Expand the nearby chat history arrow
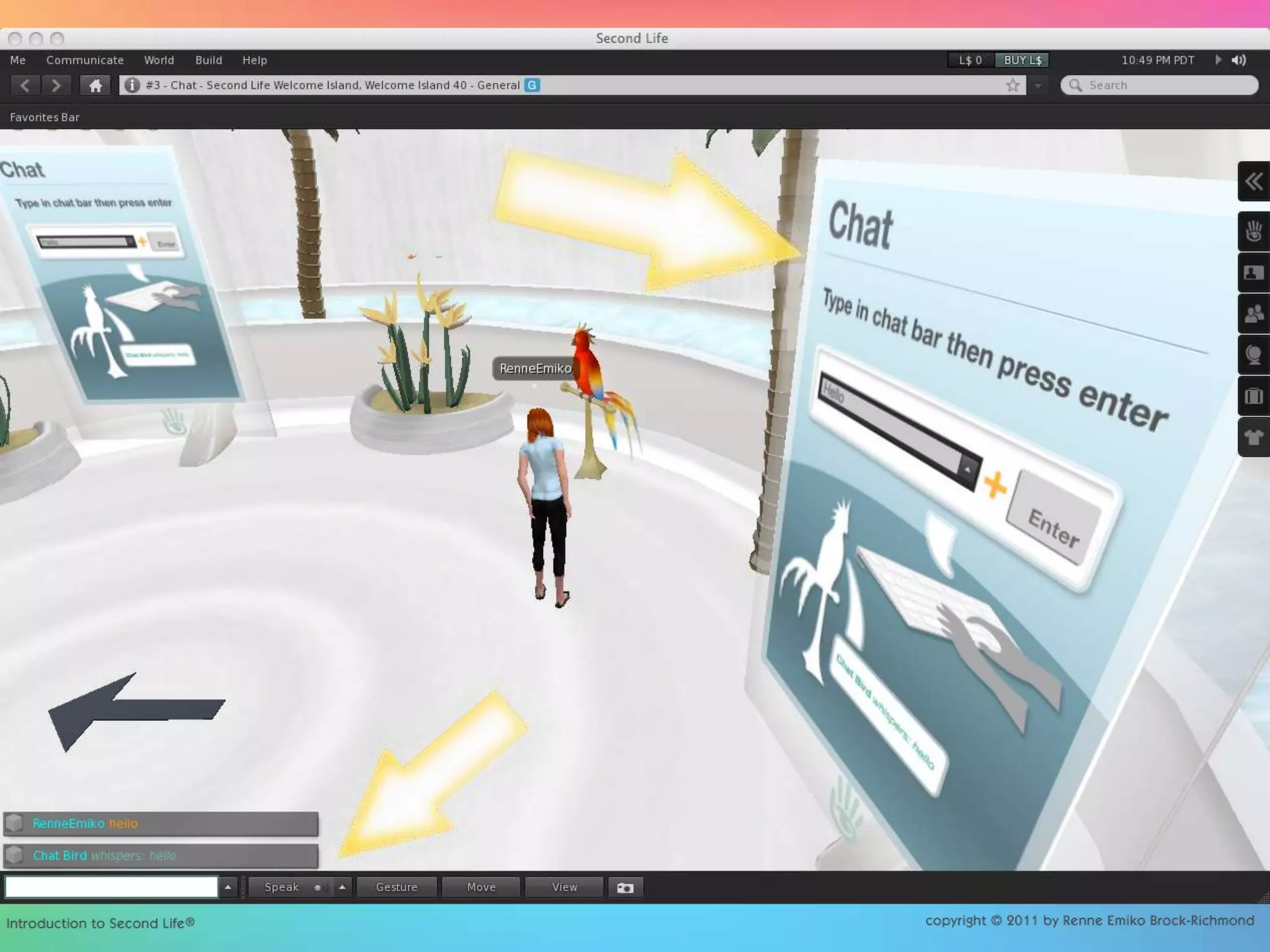 (228, 888)
